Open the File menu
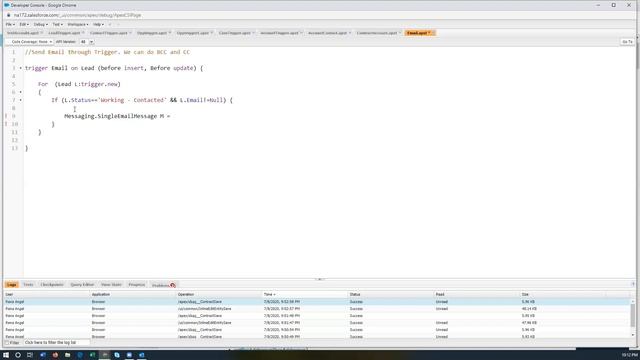This screenshot has height=360, width=640. point(10,24)
